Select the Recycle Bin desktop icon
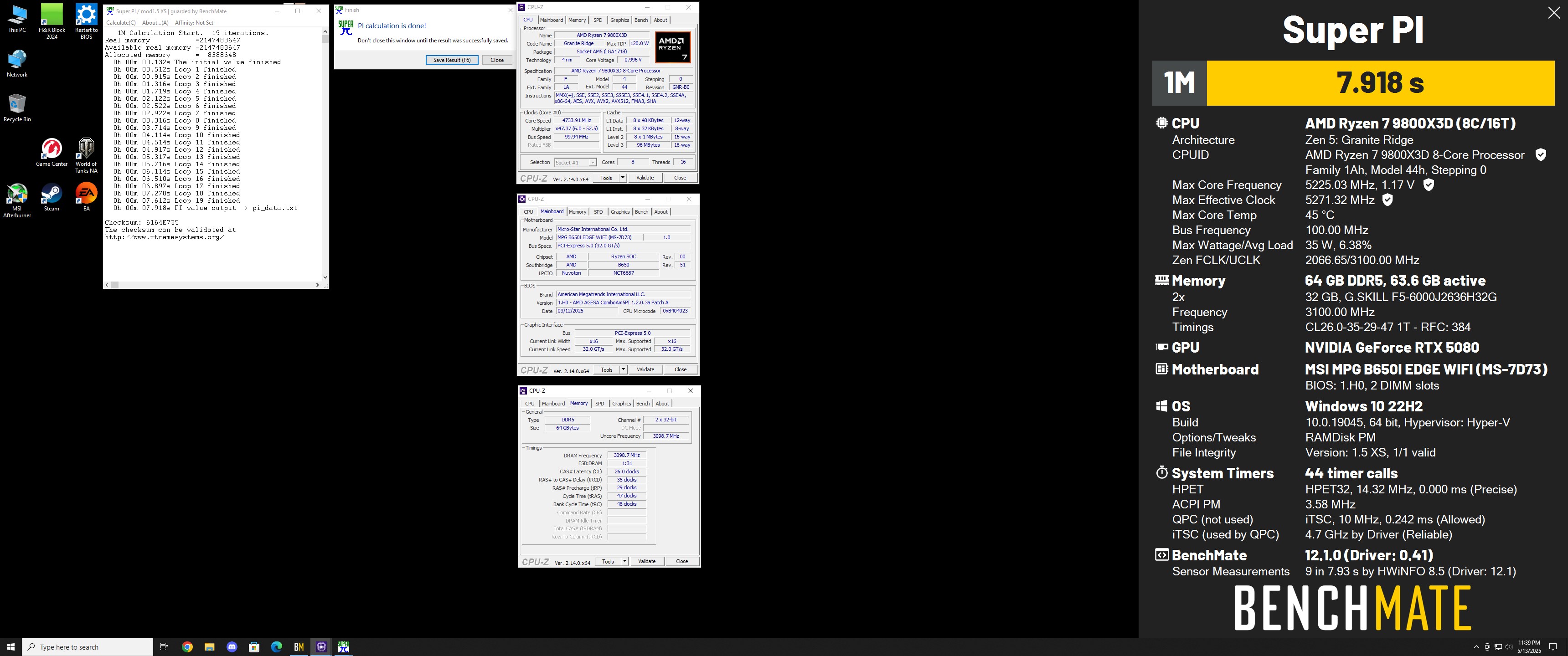Viewport: 1568px width, 656px height. point(17,108)
